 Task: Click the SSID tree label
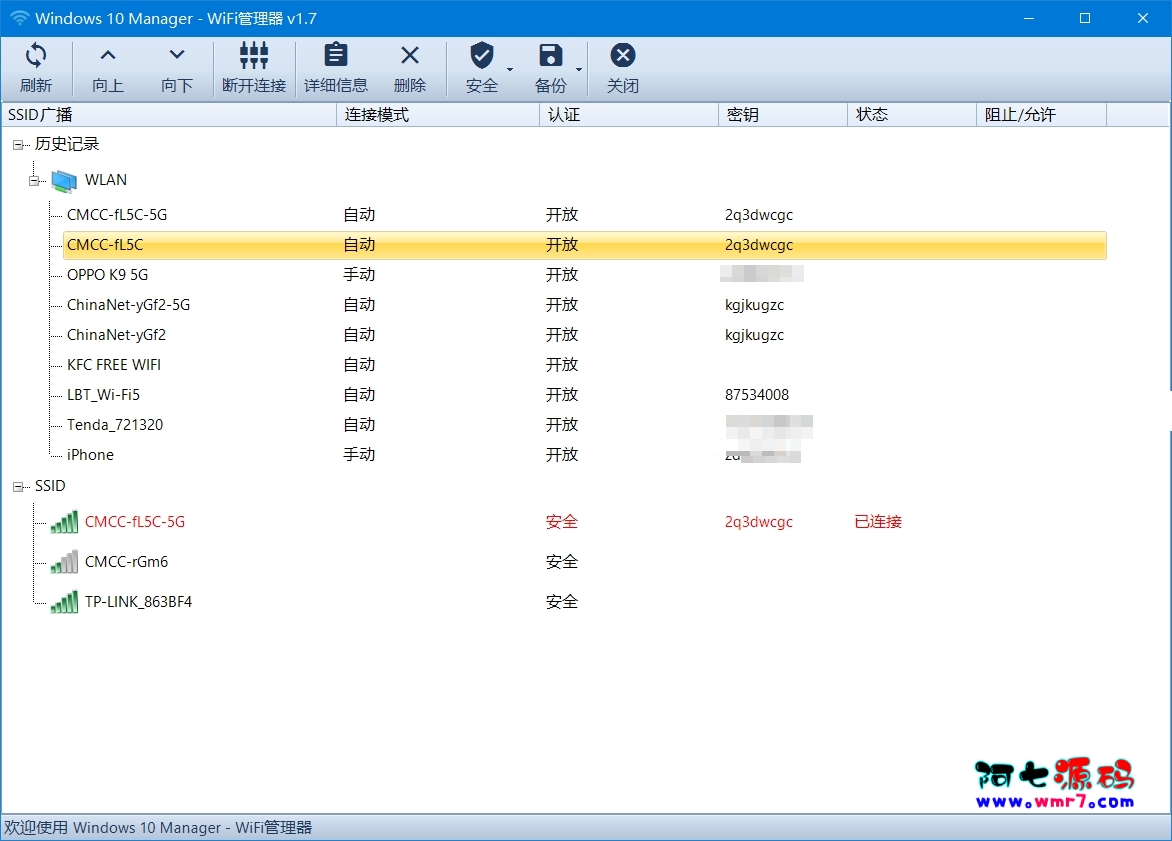(x=50, y=486)
